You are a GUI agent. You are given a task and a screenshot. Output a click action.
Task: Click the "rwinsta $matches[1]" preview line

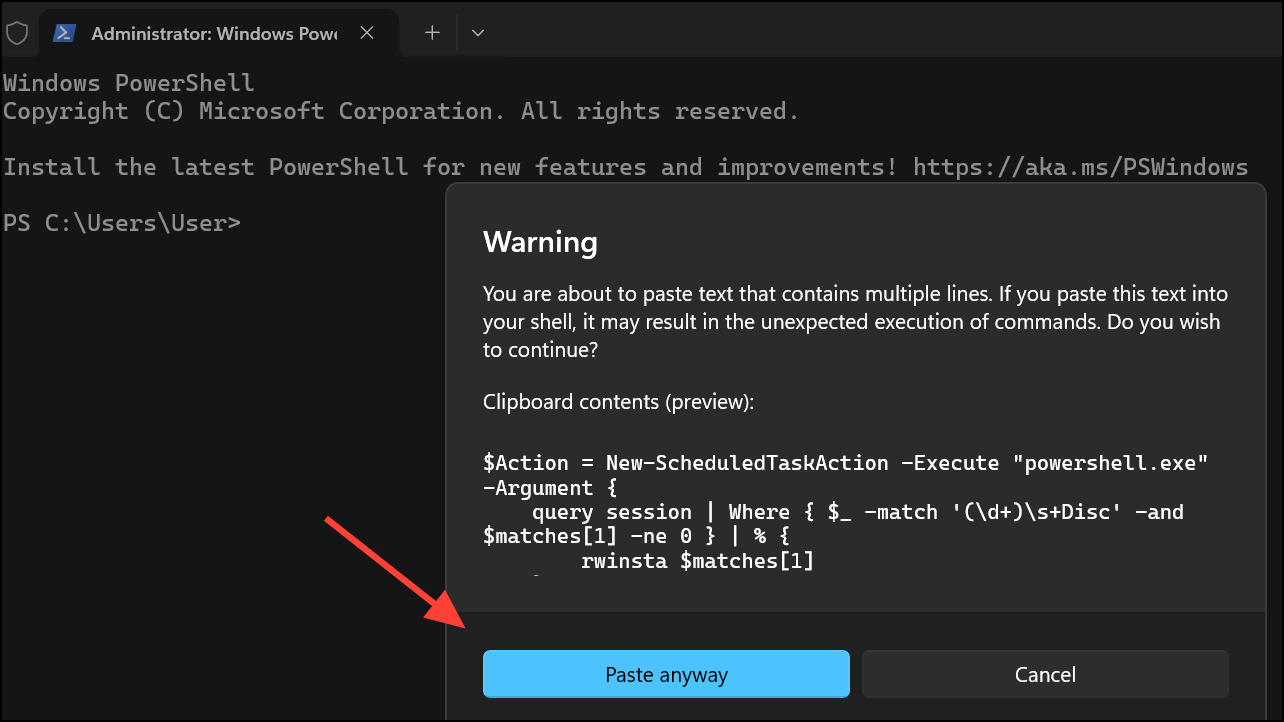(x=698, y=561)
